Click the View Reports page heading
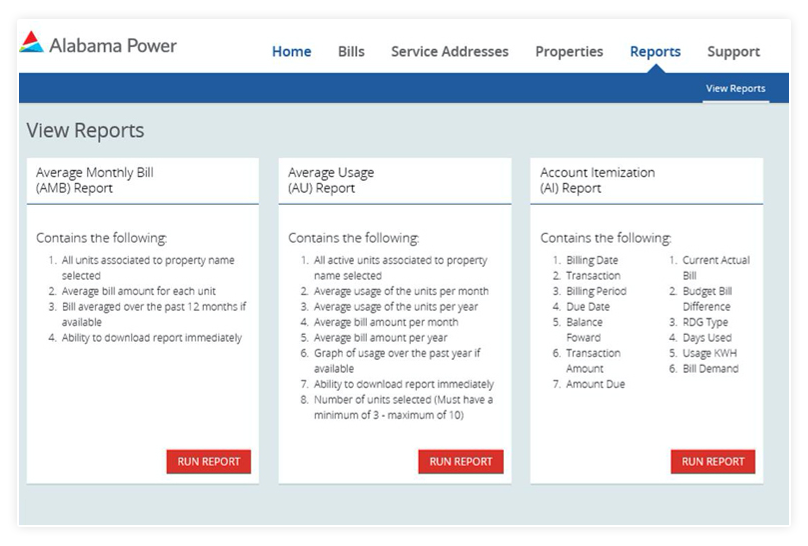This screenshot has height=546, width=808. 85,131
